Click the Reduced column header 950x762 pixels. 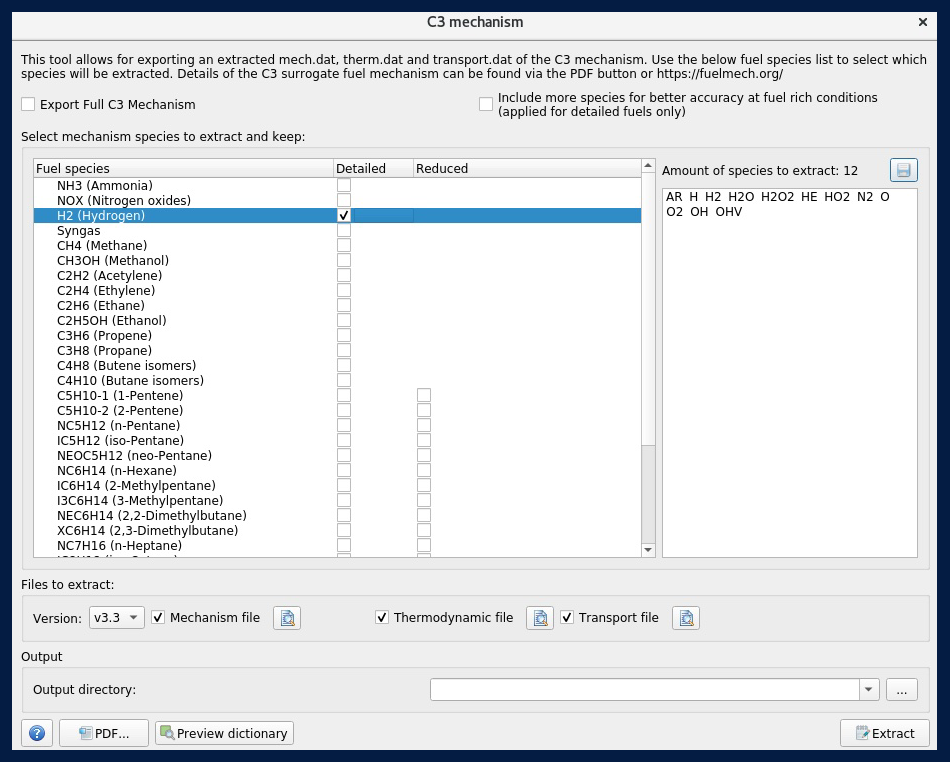[527, 168]
